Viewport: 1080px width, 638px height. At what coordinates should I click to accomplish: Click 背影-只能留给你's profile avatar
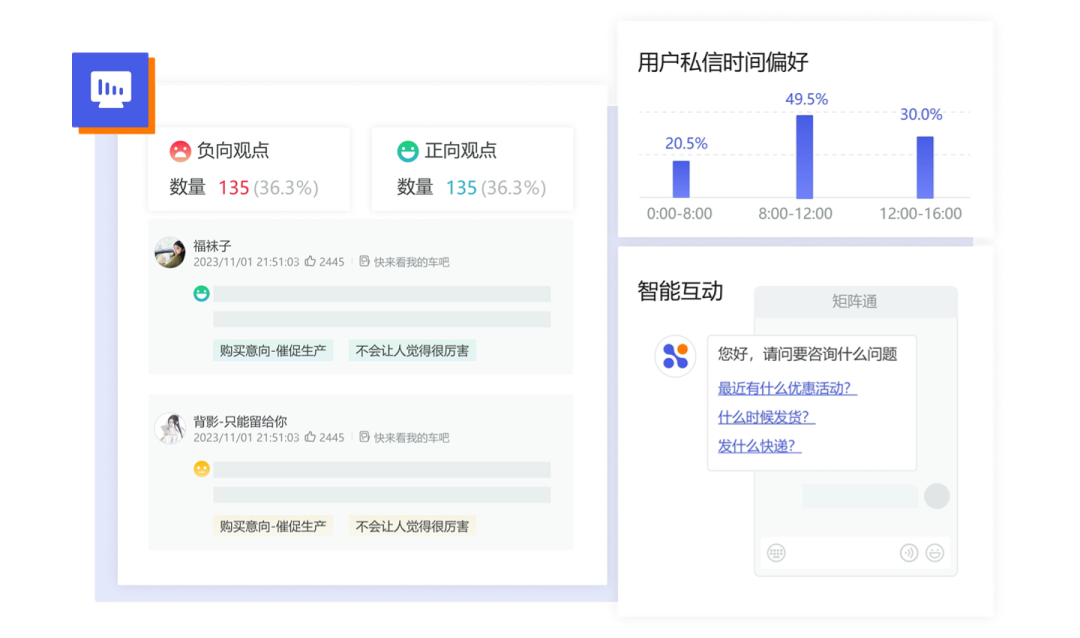click(x=170, y=429)
